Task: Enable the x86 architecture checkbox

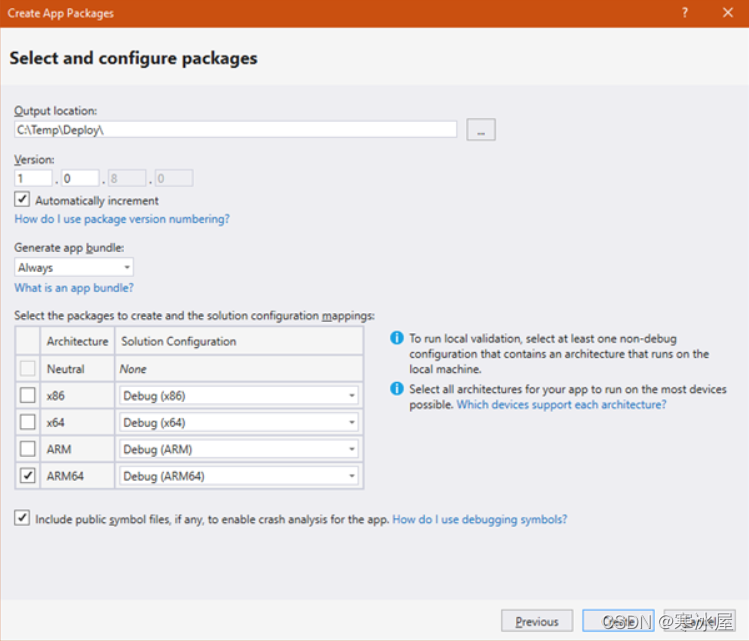Action: 29,395
